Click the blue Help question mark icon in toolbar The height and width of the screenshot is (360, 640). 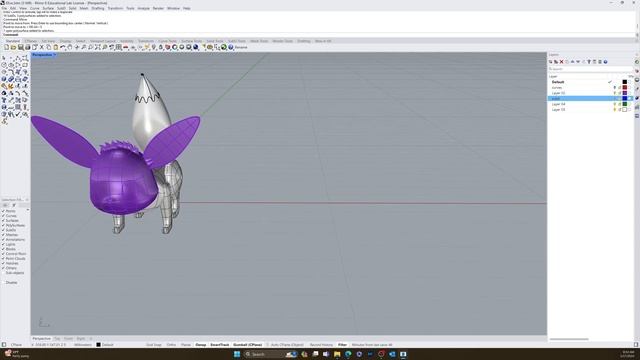231,47
